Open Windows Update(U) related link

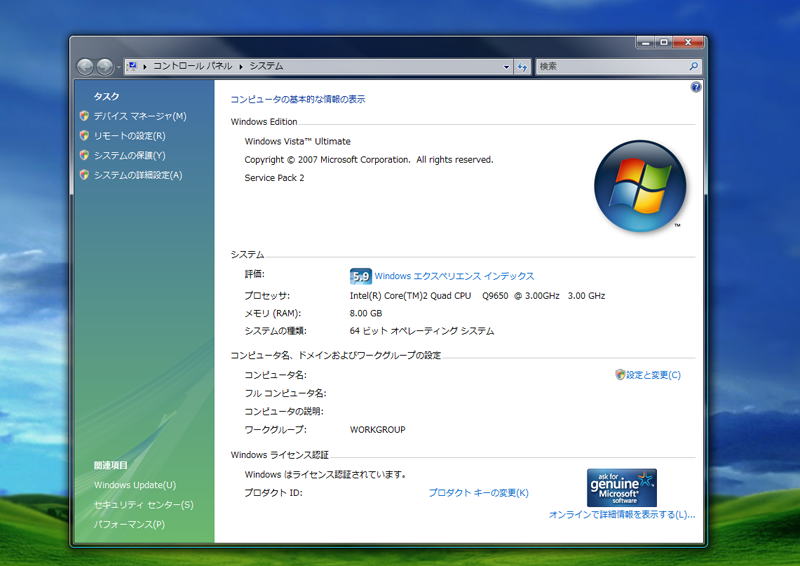click(x=135, y=485)
